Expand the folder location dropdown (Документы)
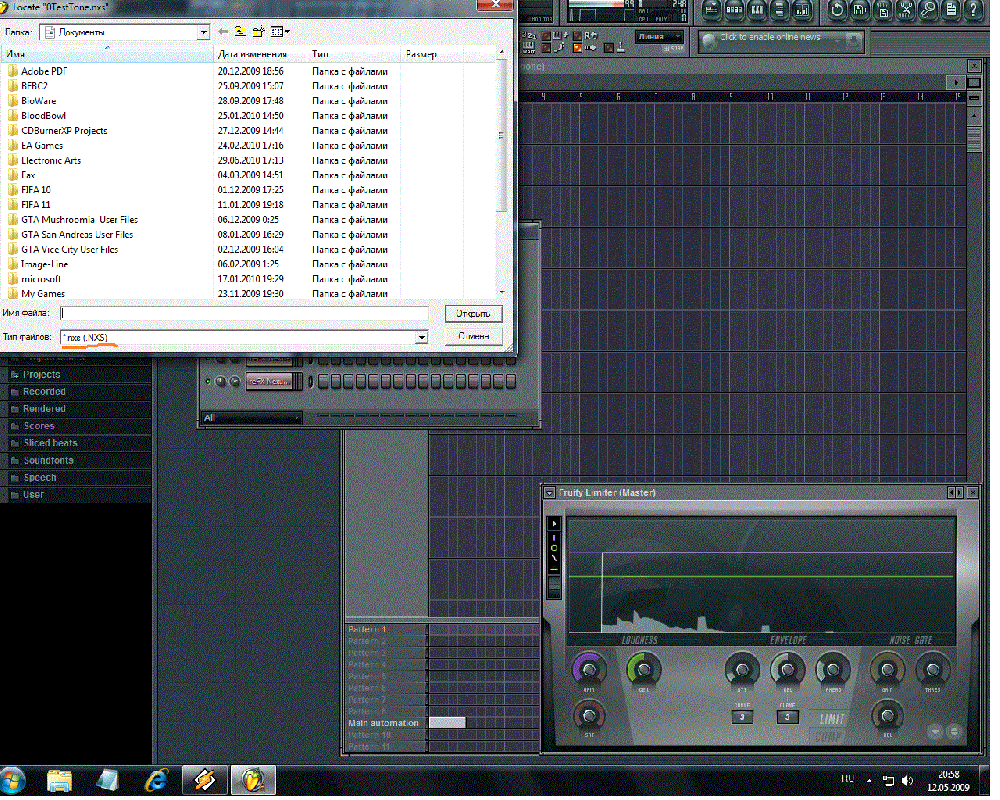This screenshot has width=1000, height=800. pyautogui.click(x=203, y=32)
